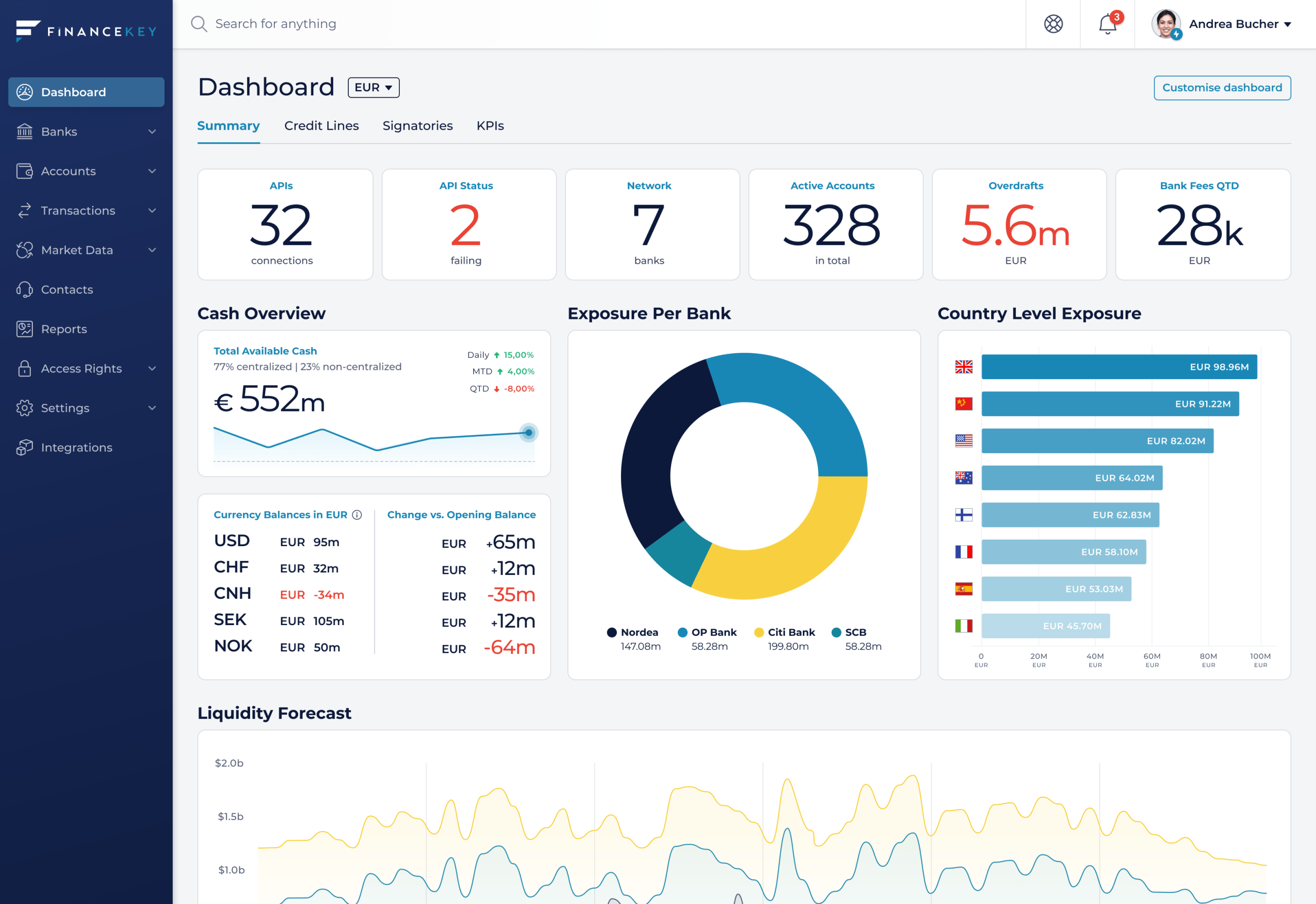1316x904 pixels.
Task: Click the Customise dashboard button
Action: coord(1222,88)
